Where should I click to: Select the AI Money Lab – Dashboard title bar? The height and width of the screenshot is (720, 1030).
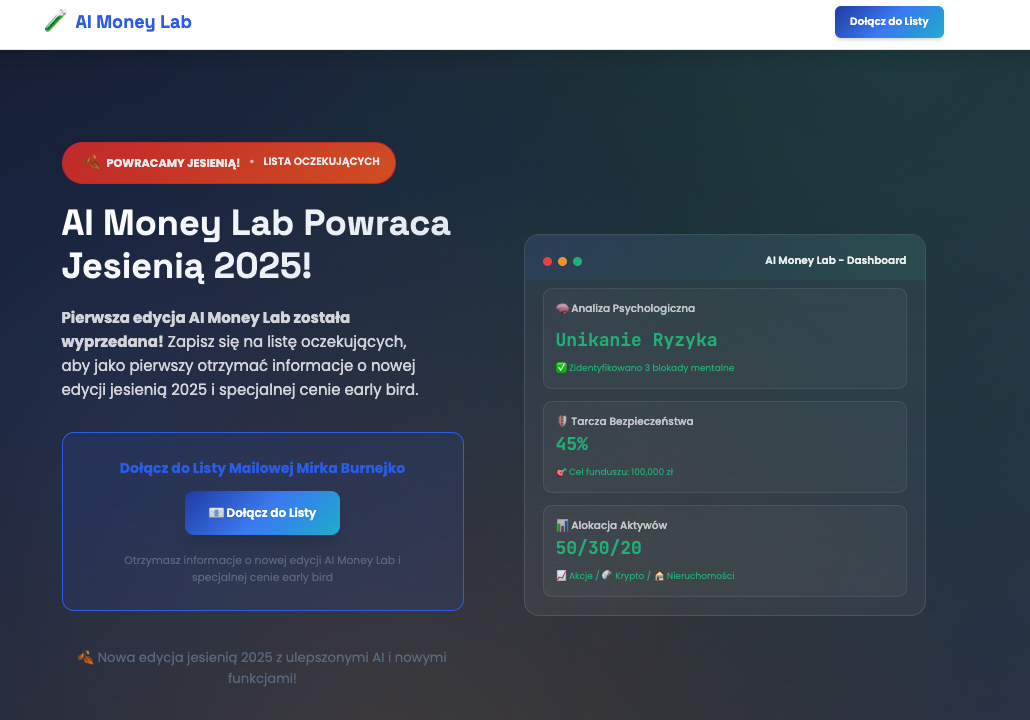[836, 260]
